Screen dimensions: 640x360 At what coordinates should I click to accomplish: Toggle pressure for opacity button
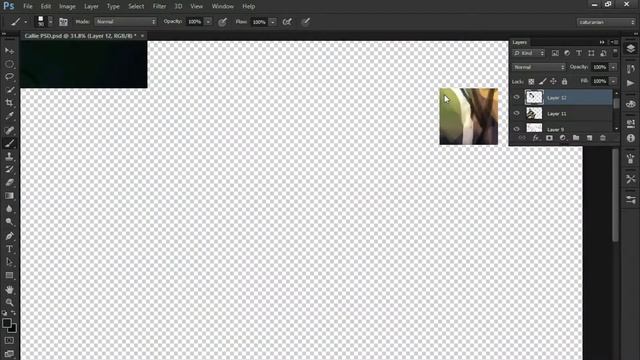point(222,22)
